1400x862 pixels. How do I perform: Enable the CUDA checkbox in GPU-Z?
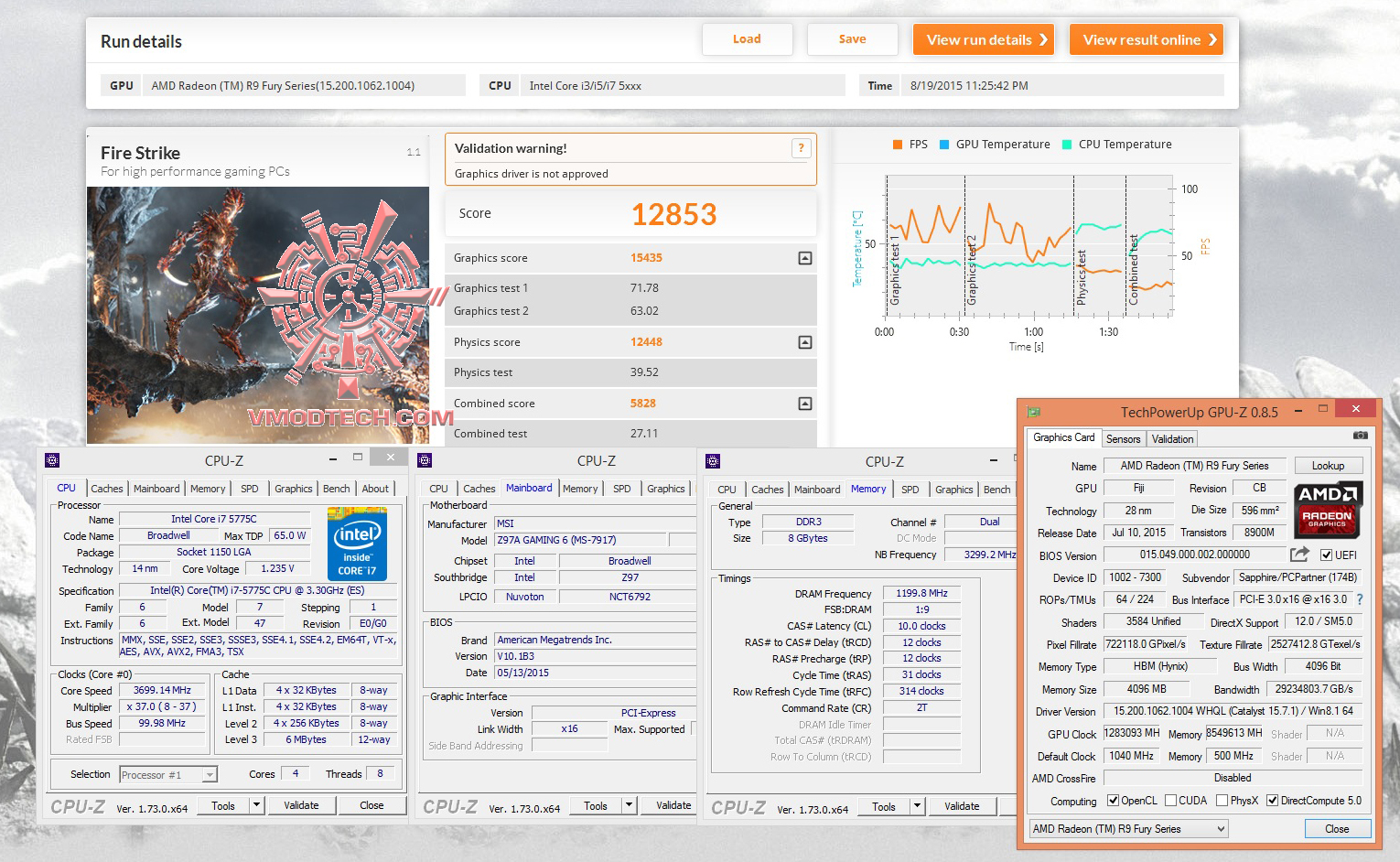pyautogui.click(x=1170, y=801)
